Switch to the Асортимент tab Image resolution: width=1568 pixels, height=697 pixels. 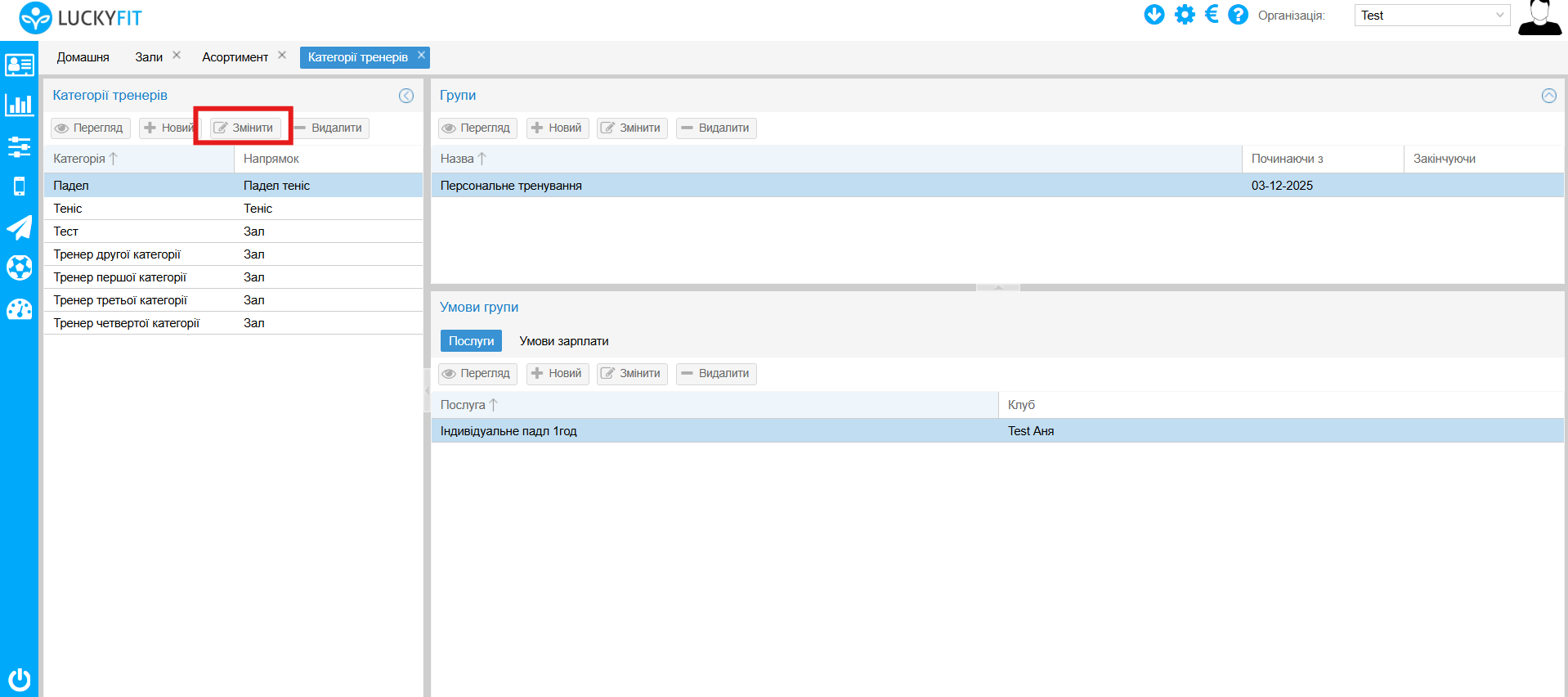tap(235, 57)
